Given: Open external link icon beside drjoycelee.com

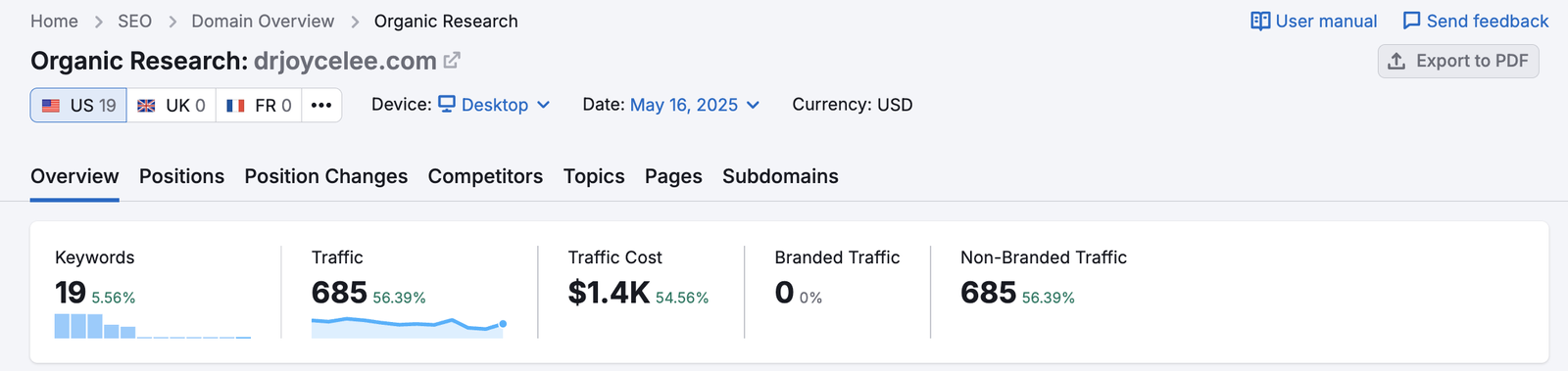Looking at the screenshot, I should point(452,61).
